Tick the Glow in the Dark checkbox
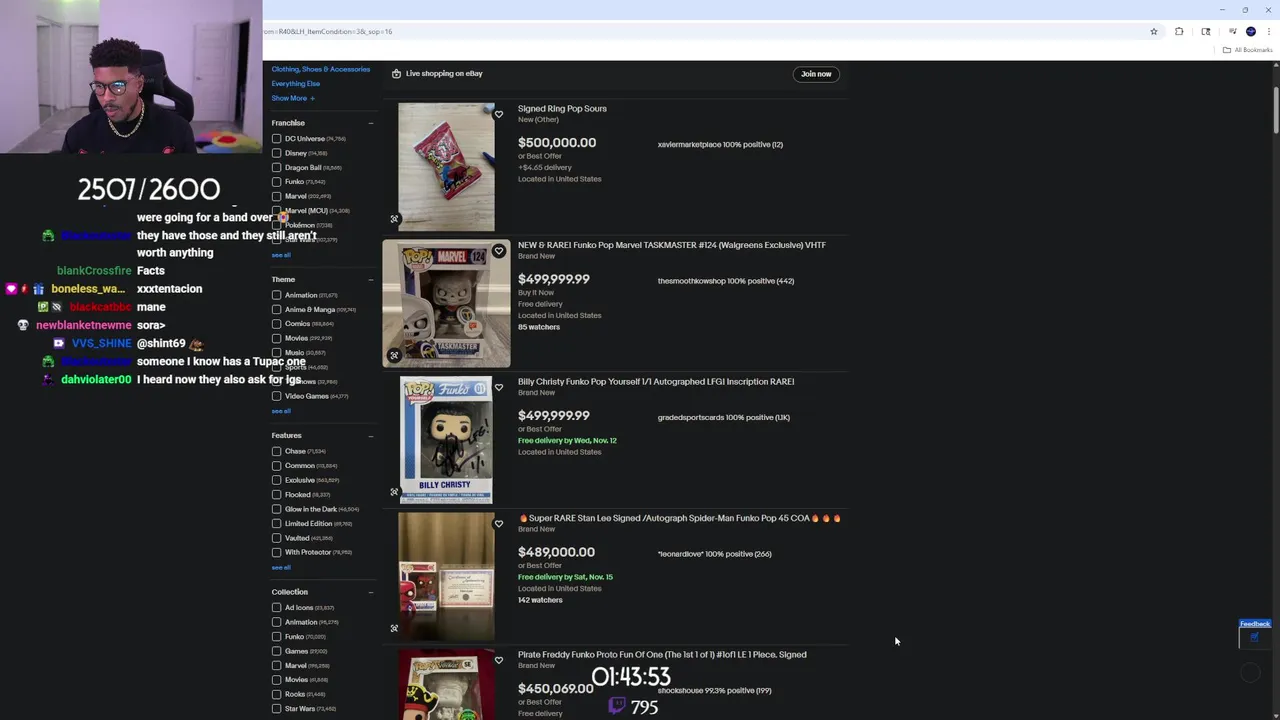Image resolution: width=1280 pixels, height=720 pixels. 276,509
